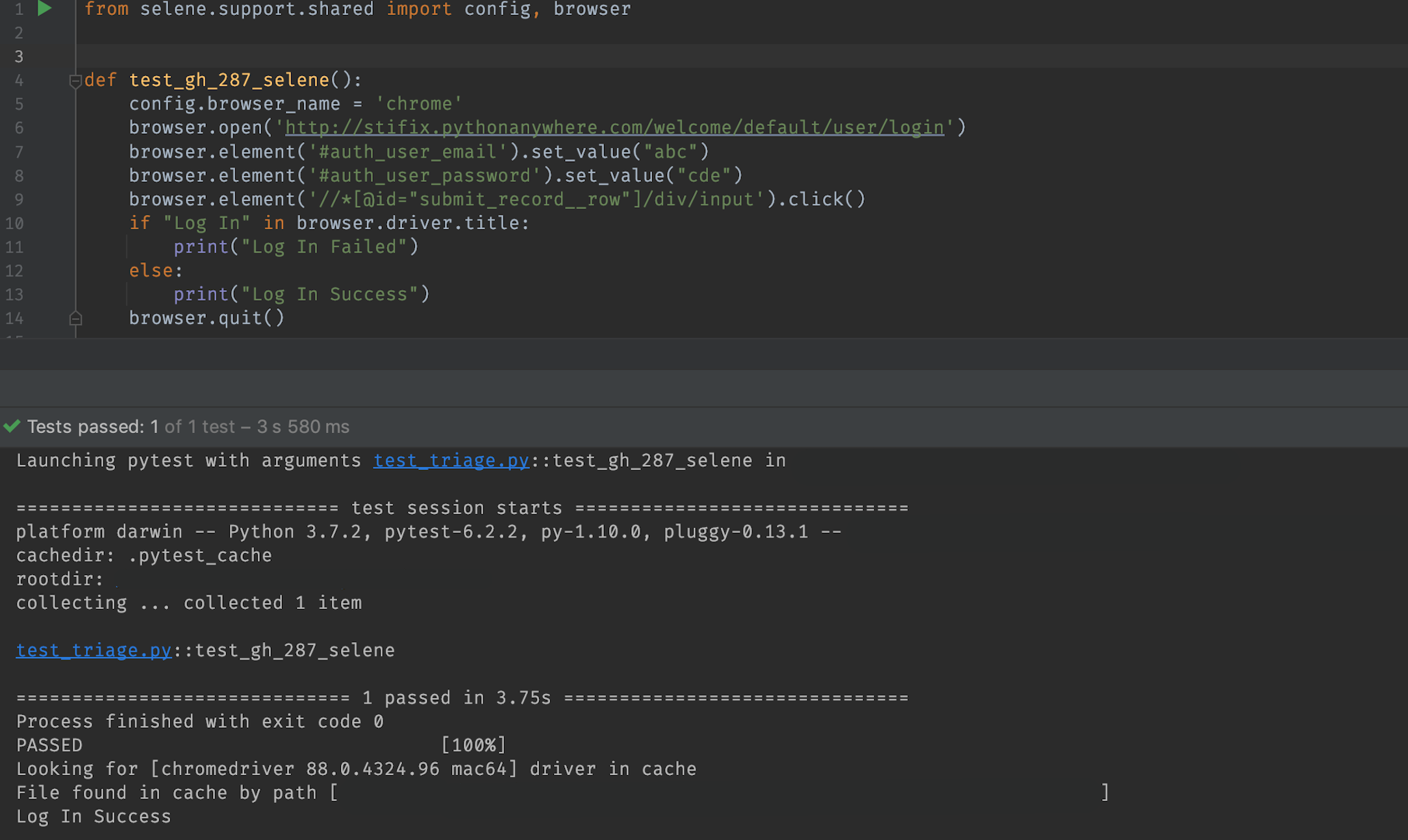This screenshot has width=1408, height=840.
Task: Click the padlock-style fold icon at line 14
Action: coord(75,317)
